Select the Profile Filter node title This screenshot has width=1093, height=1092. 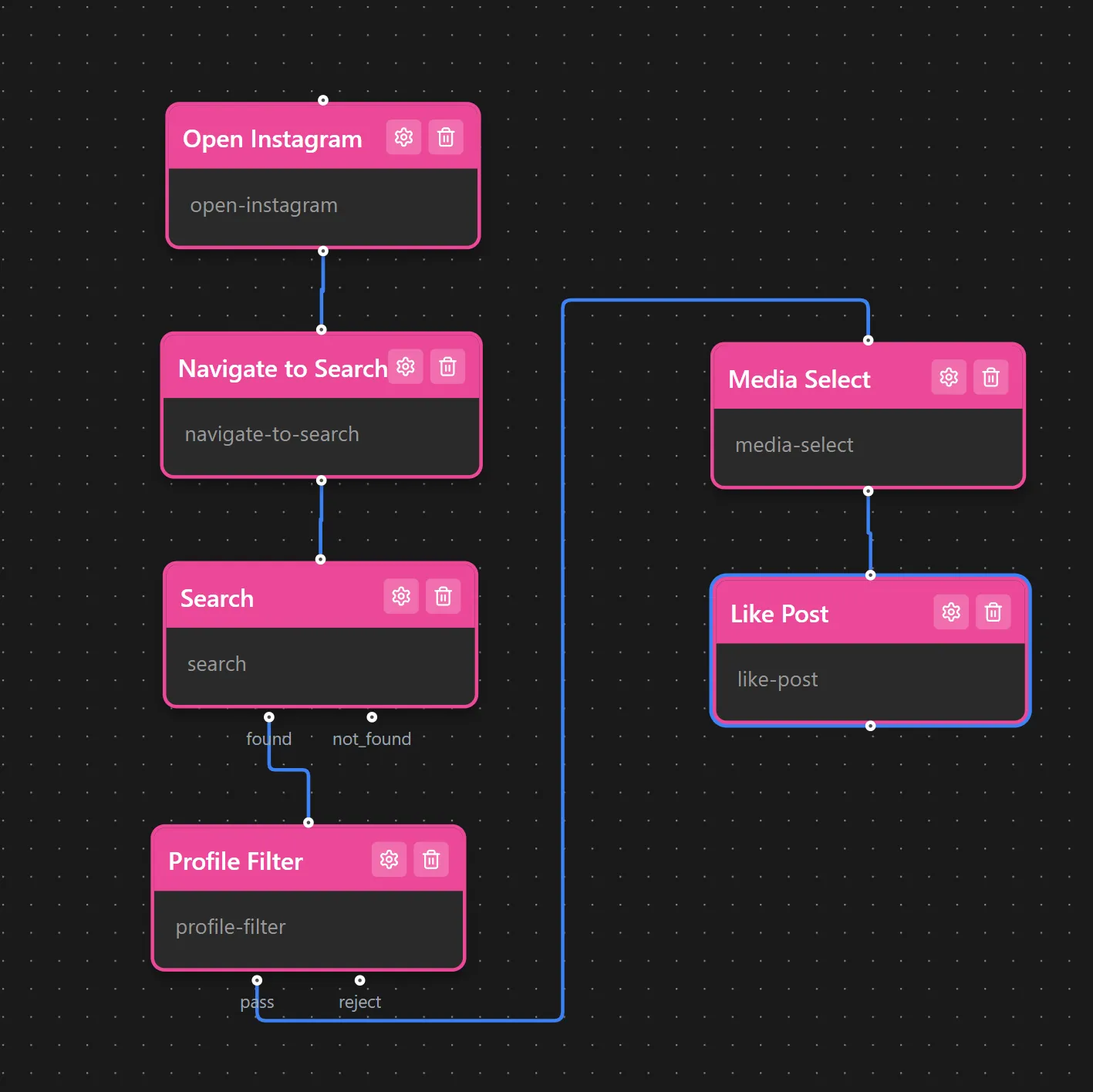click(x=235, y=861)
